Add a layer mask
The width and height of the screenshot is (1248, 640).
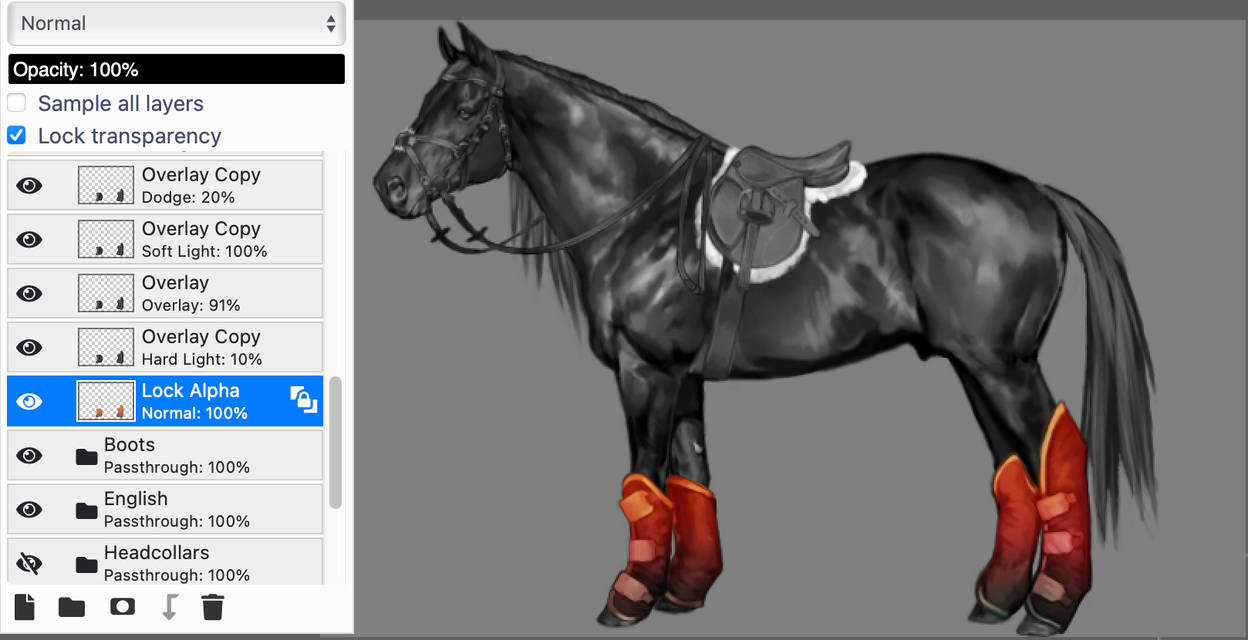click(x=122, y=606)
